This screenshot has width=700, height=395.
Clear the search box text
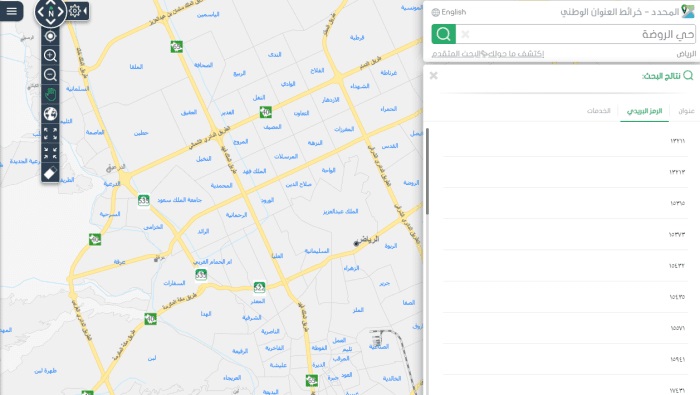point(465,34)
